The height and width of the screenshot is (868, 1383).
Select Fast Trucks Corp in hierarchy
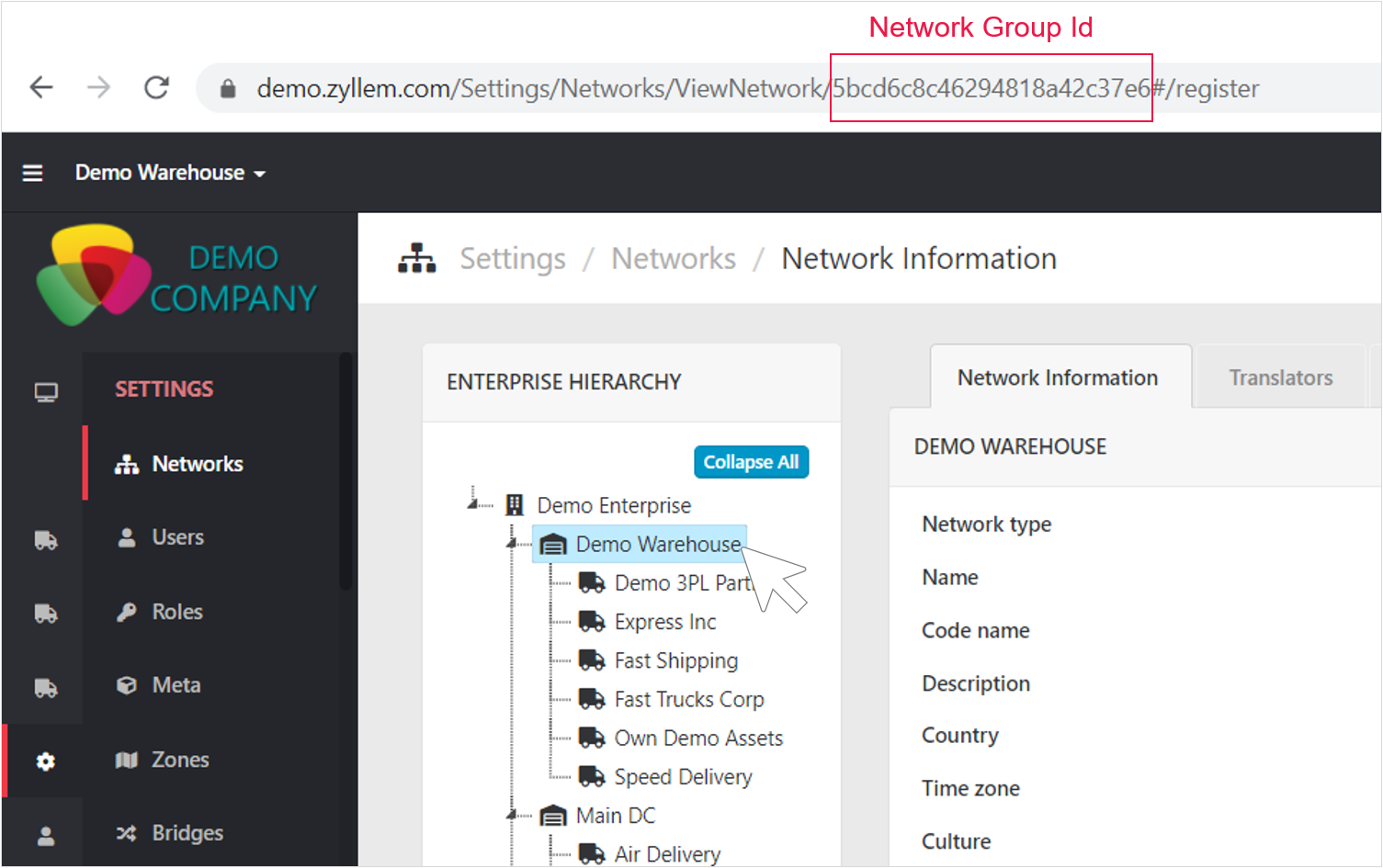689,699
